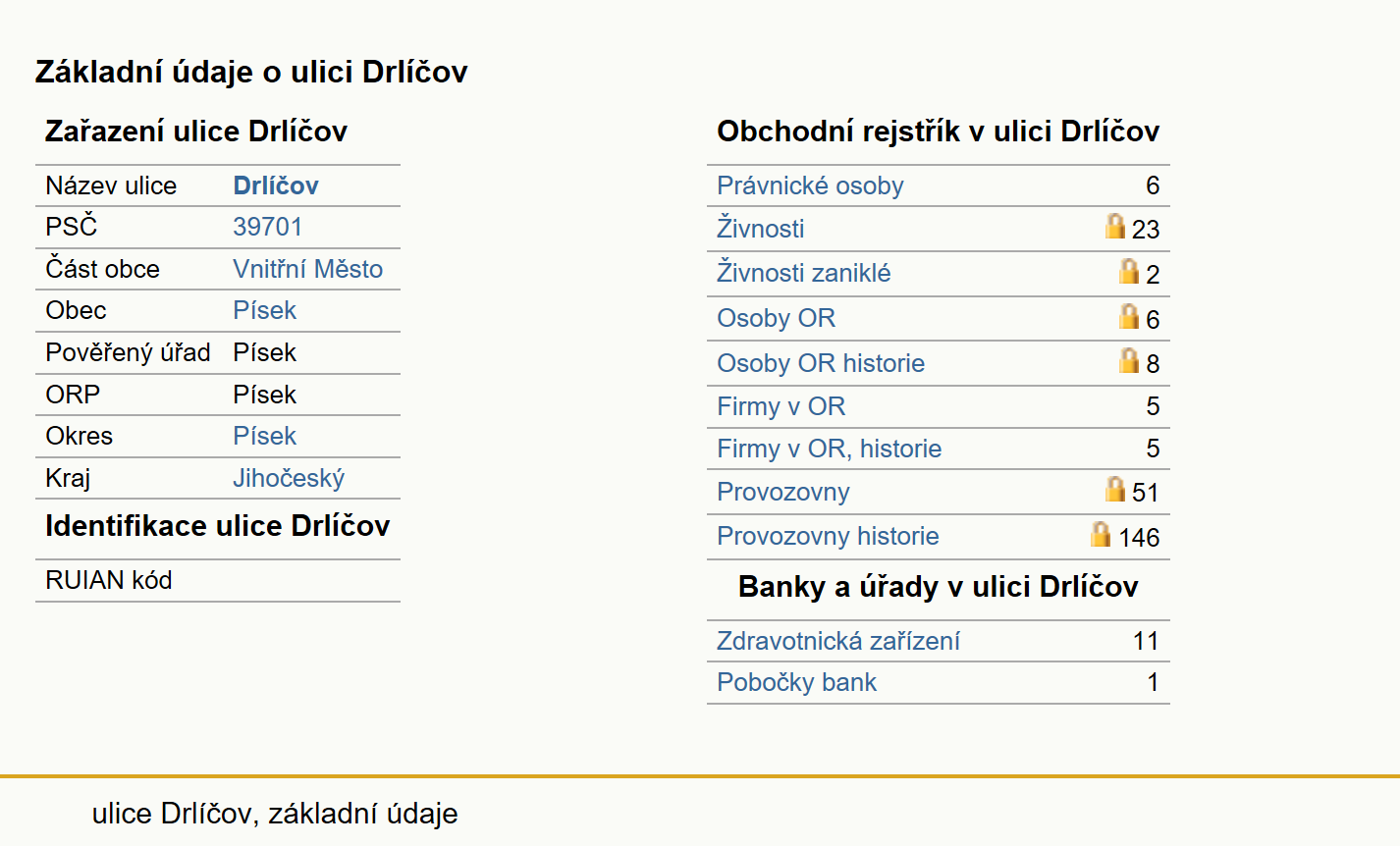Viewport: 1400px width, 846px height.
Task: Open the Písek link in Obec row
Action: (x=264, y=310)
